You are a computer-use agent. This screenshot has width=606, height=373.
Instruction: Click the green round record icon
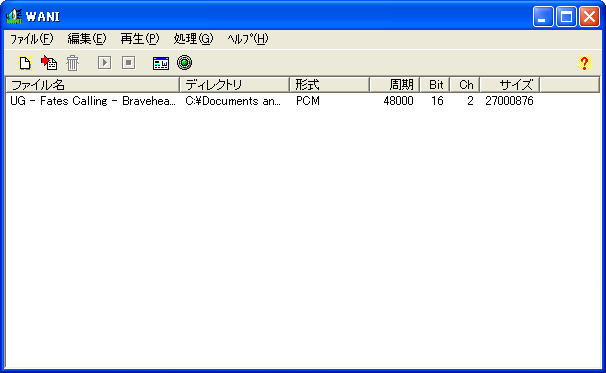coord(184,63)
